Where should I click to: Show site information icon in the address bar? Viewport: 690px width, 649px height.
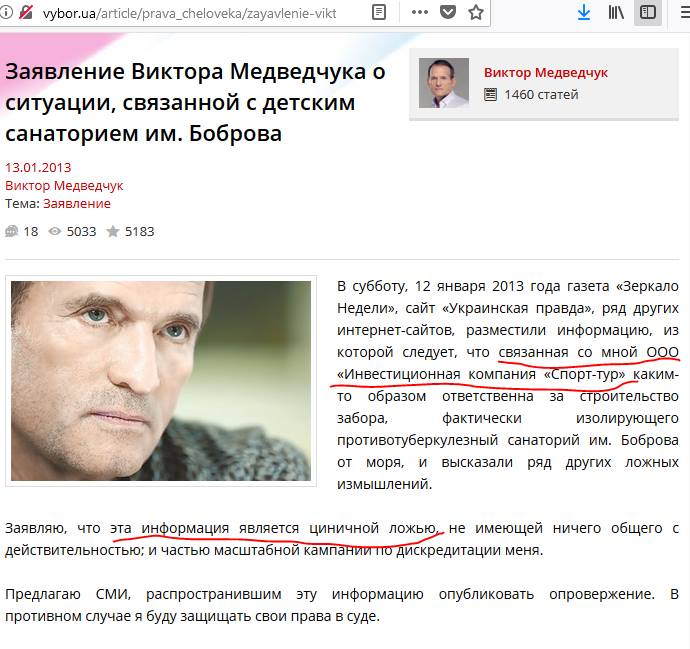[6, 12]
